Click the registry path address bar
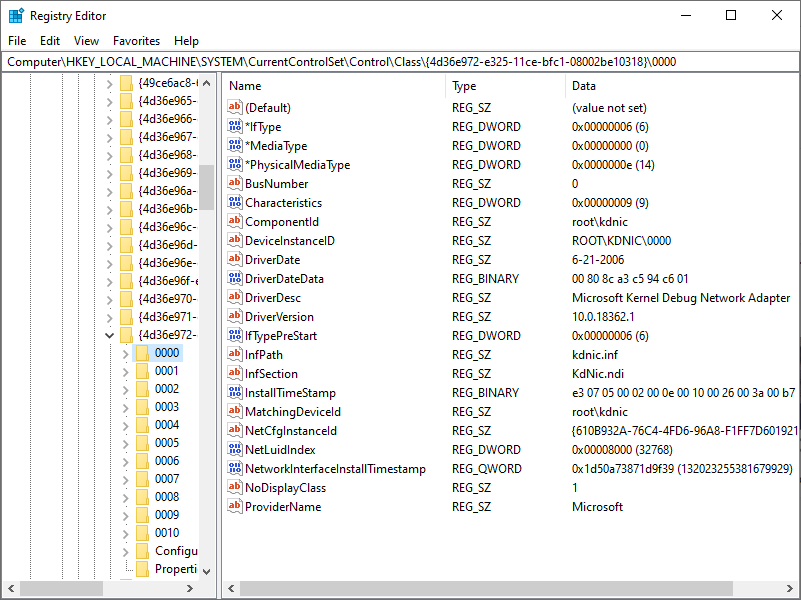801x600 pixels. [x=400, y=62]
